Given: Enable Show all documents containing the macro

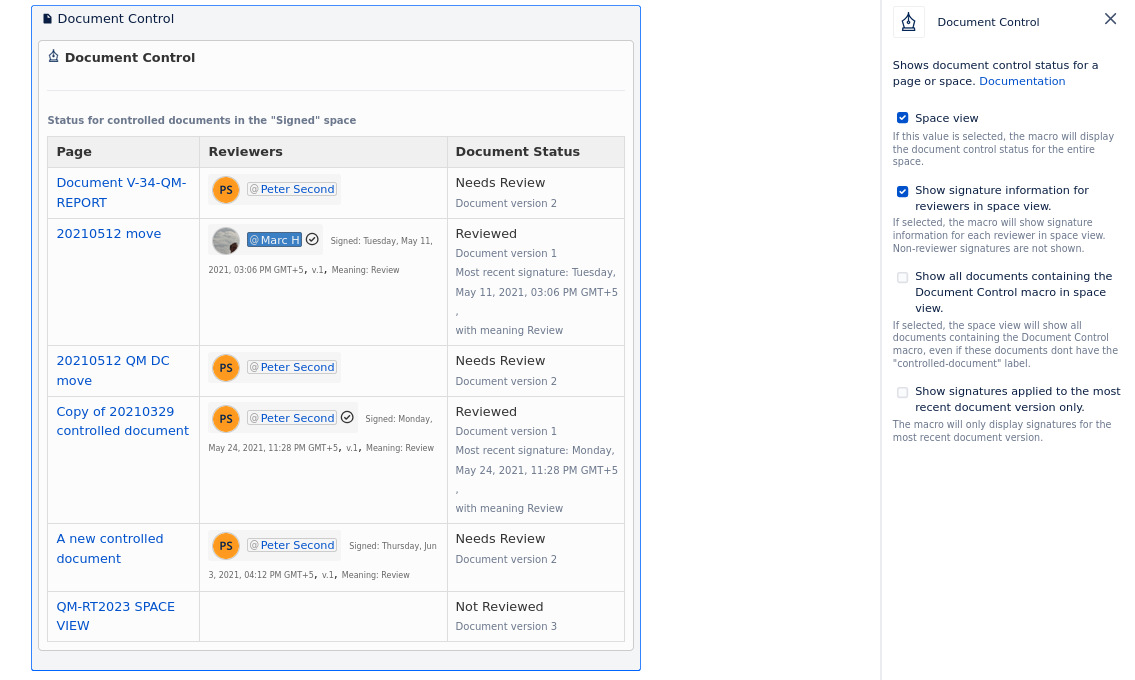Looking at the screenshot, I should pyautogui.click(x=902, y=277).
